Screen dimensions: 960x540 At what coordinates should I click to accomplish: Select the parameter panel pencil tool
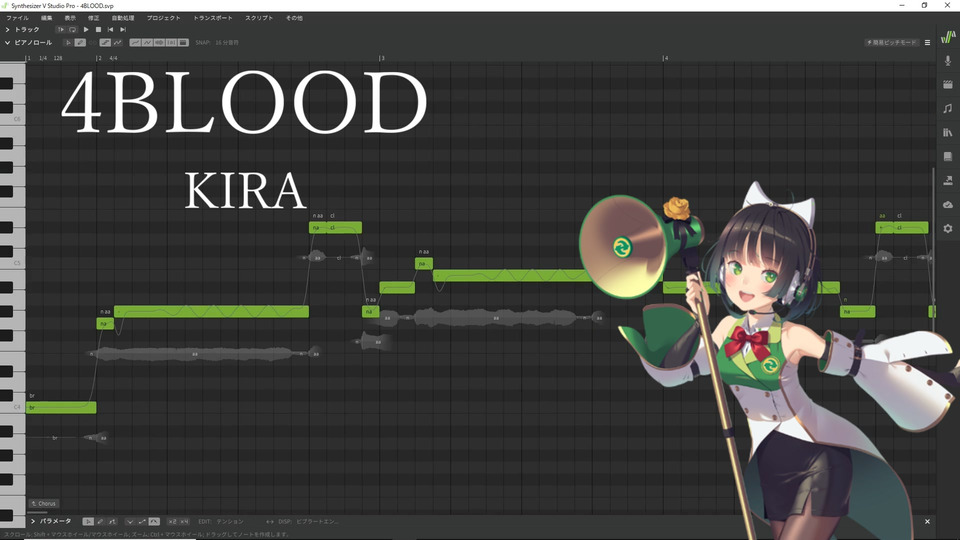point(100,522)
